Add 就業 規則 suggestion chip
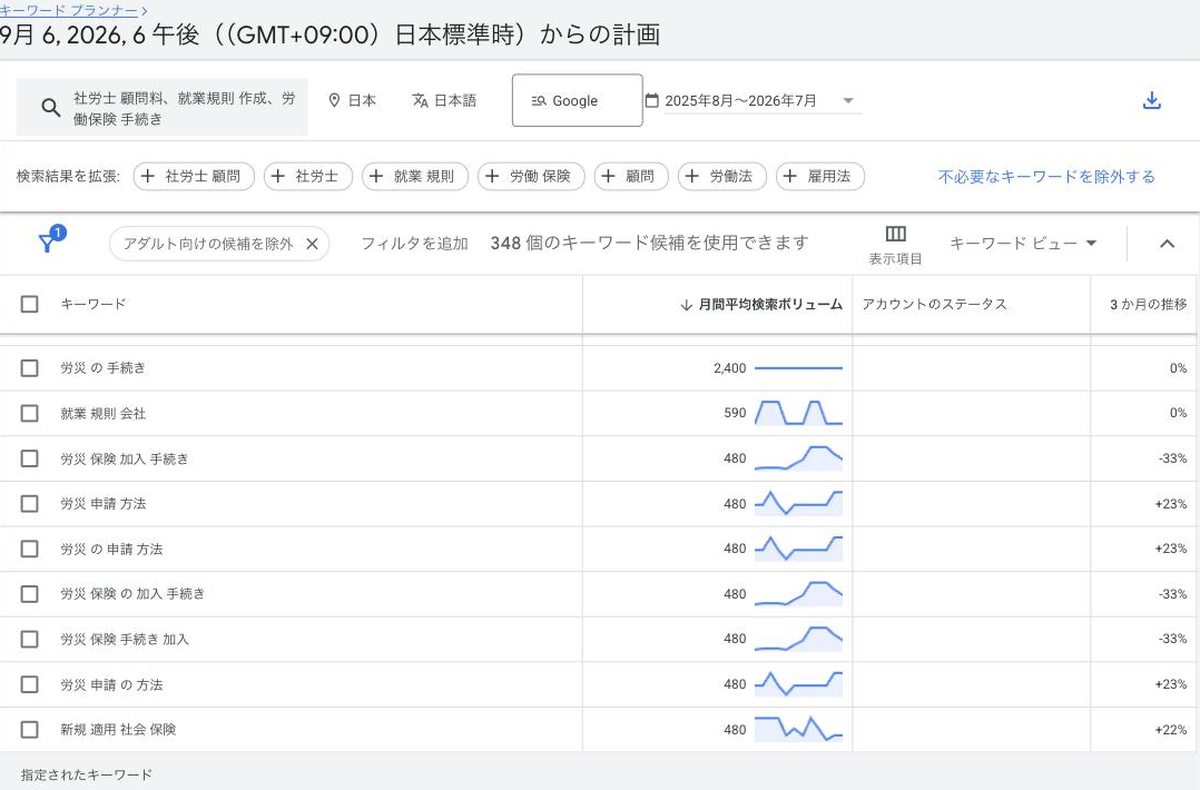This screenshot has width=1200, height=790. pos(415,177)
